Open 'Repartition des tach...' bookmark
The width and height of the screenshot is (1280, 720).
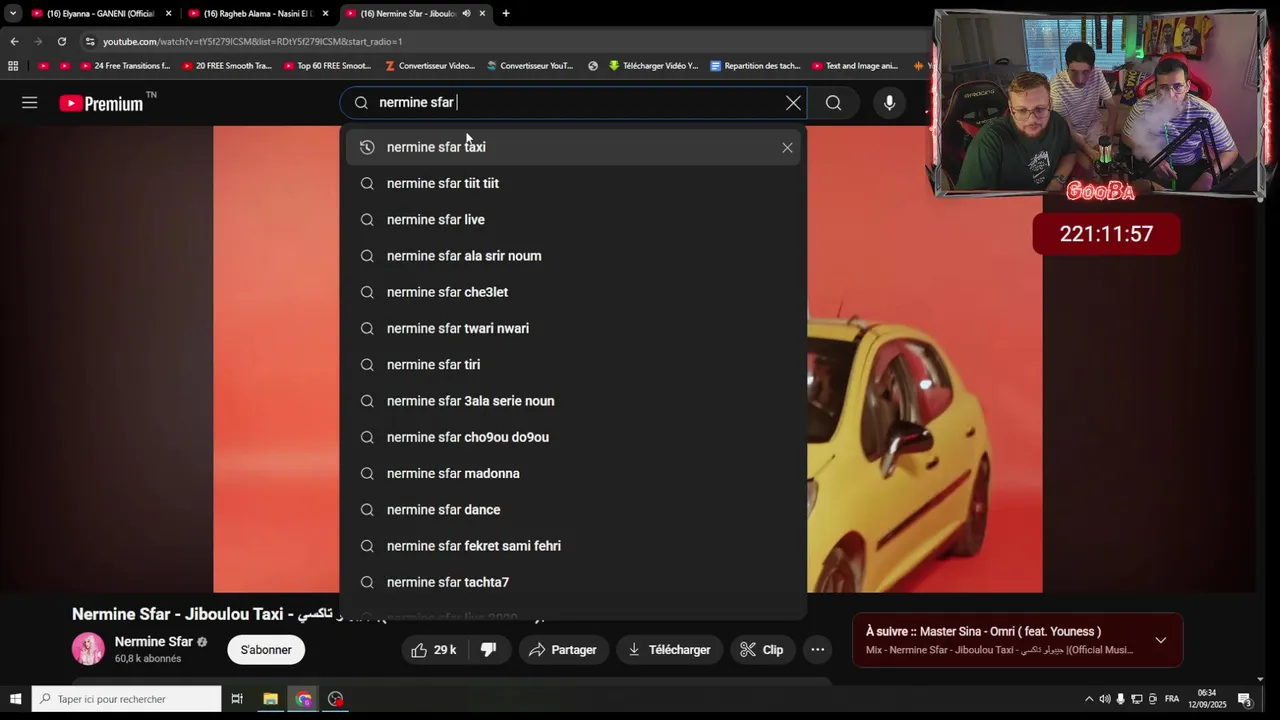click(755, 66)
